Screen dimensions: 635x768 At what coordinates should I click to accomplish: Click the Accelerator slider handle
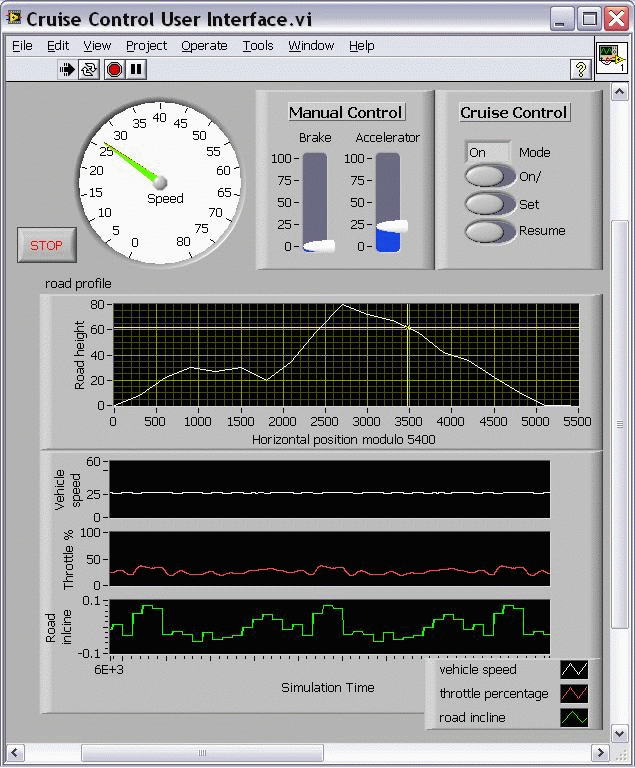click(x=390, y=226)
